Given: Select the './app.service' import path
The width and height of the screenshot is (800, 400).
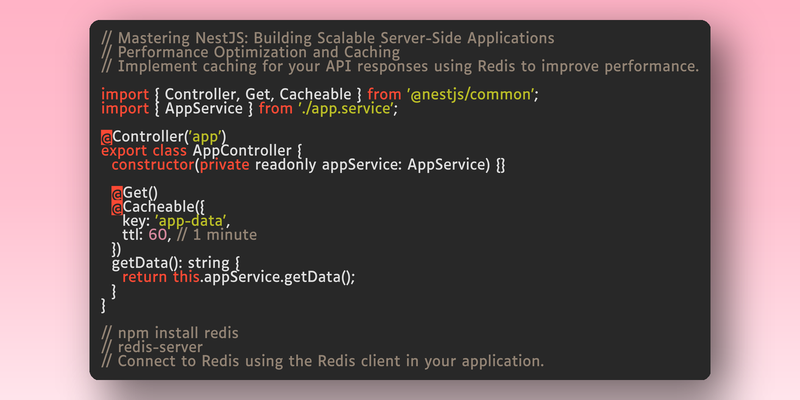Looking at the screenshot, I should 345,109.
